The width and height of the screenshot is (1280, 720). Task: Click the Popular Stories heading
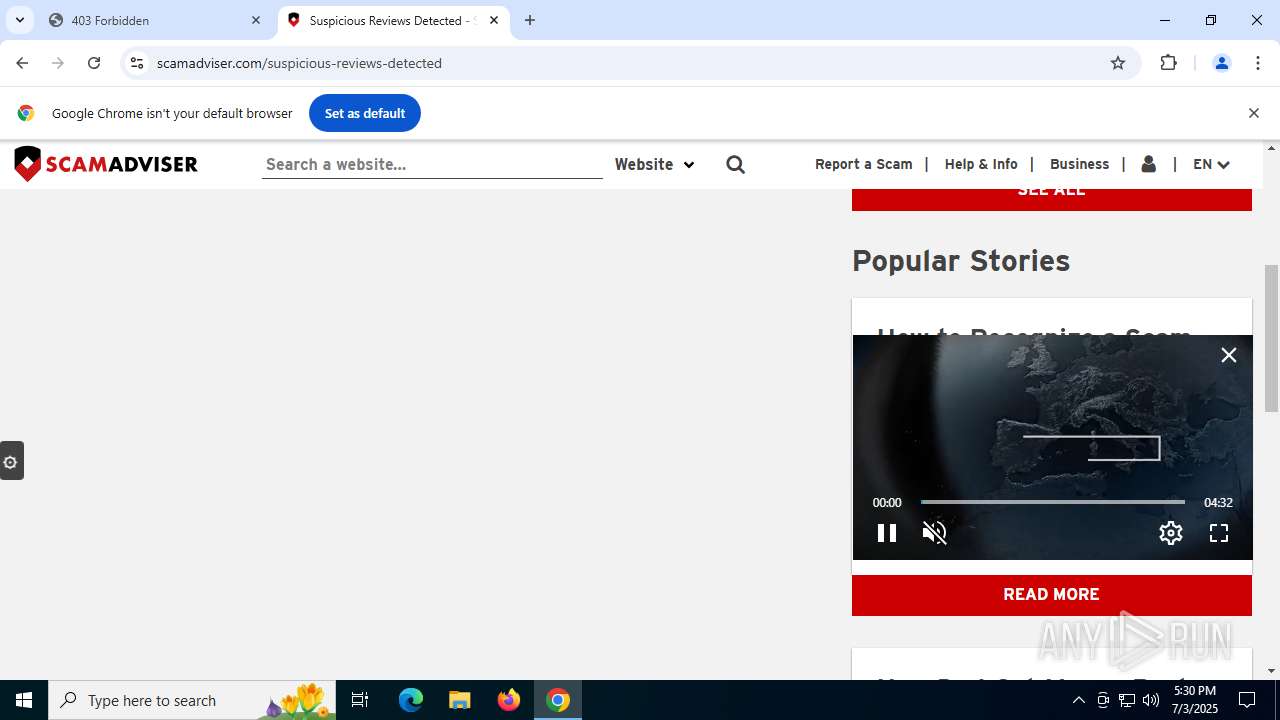961,261
